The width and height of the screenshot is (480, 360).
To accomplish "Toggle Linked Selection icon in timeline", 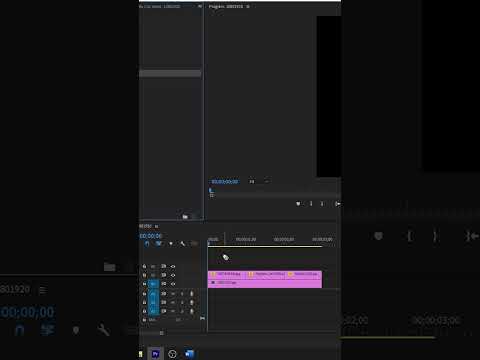I will coord(159,244).
